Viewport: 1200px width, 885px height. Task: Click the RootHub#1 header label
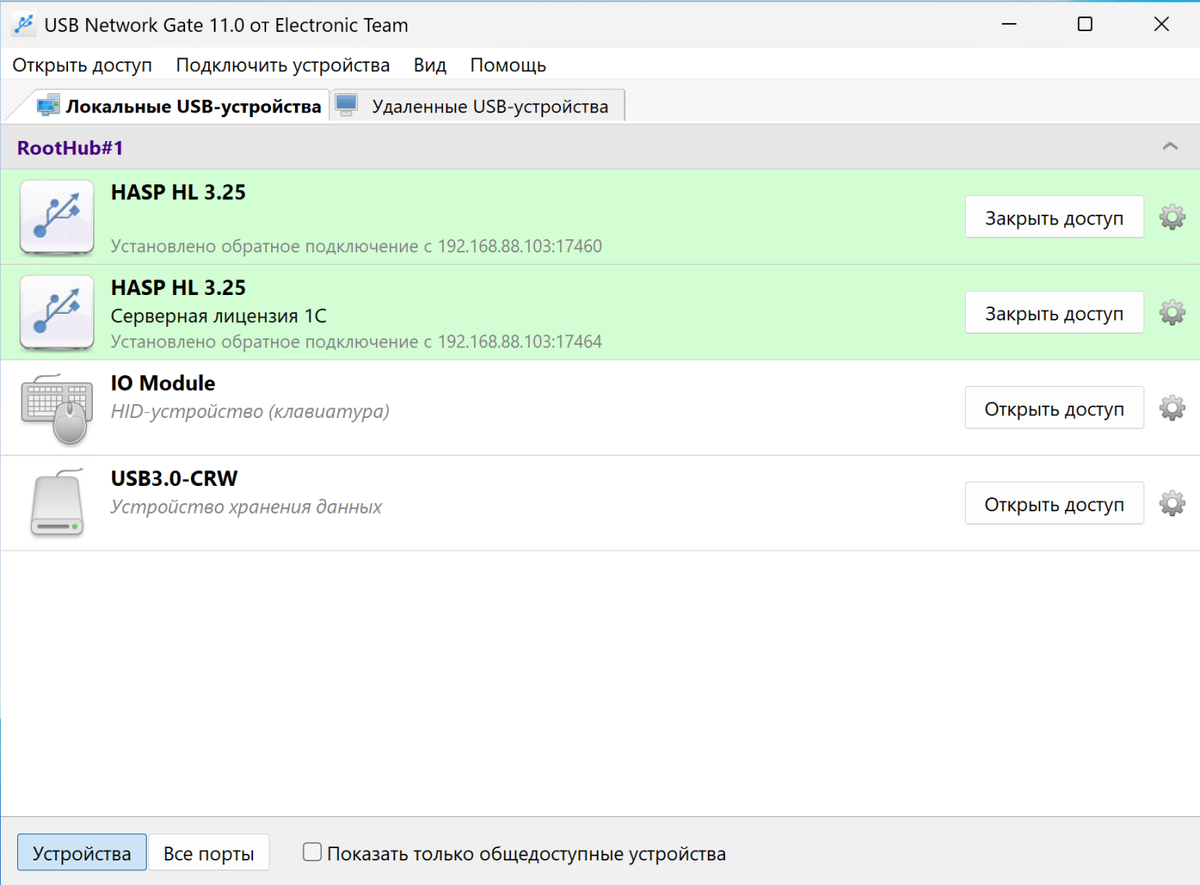[x=70, y=147]
